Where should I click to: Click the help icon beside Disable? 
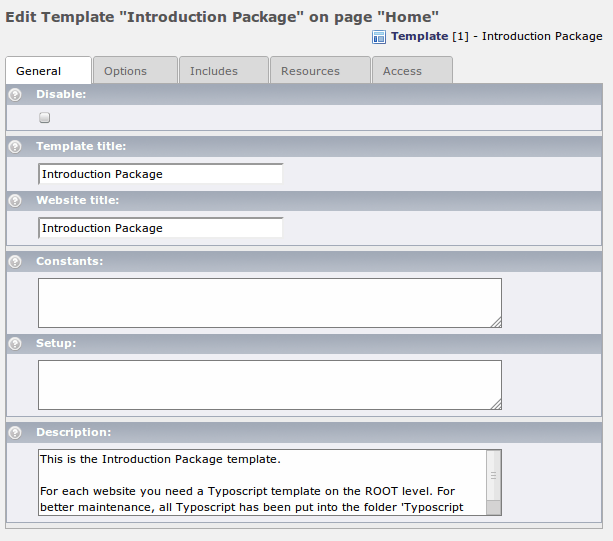click(x=15, y=95)
